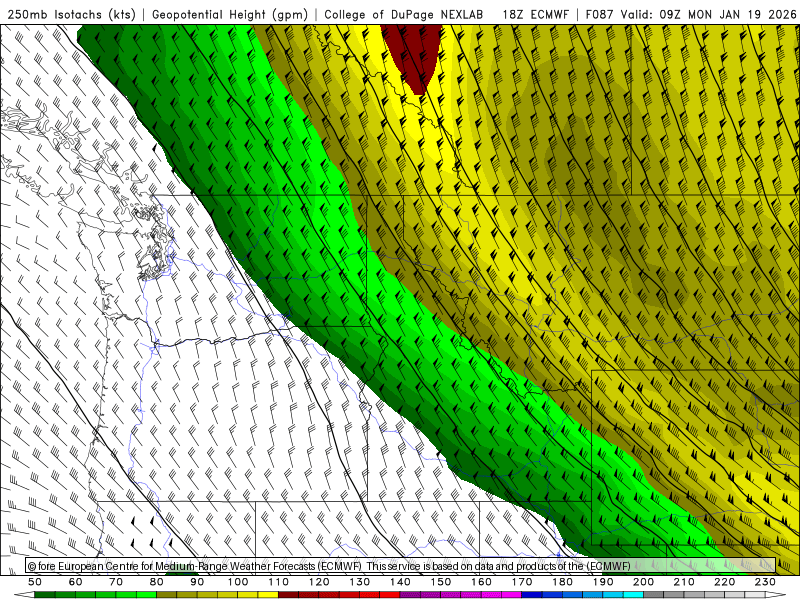This screenshot has height=600, width=800.
Task: Click the legend value 180
Action: [x=562, y=582]
